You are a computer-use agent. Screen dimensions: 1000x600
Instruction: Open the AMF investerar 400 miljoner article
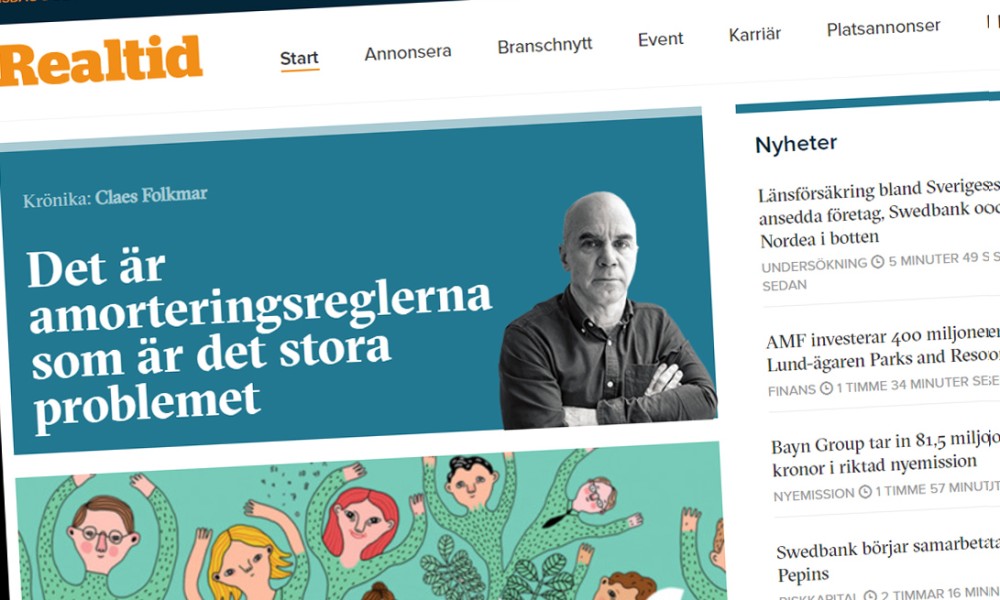click(x=882, y=348)
